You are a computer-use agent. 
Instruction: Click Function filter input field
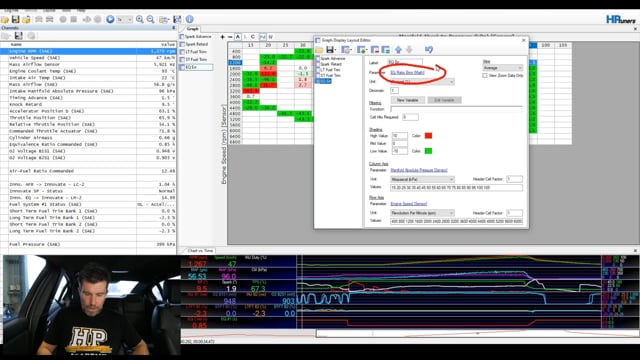click(x=456, y=109)
